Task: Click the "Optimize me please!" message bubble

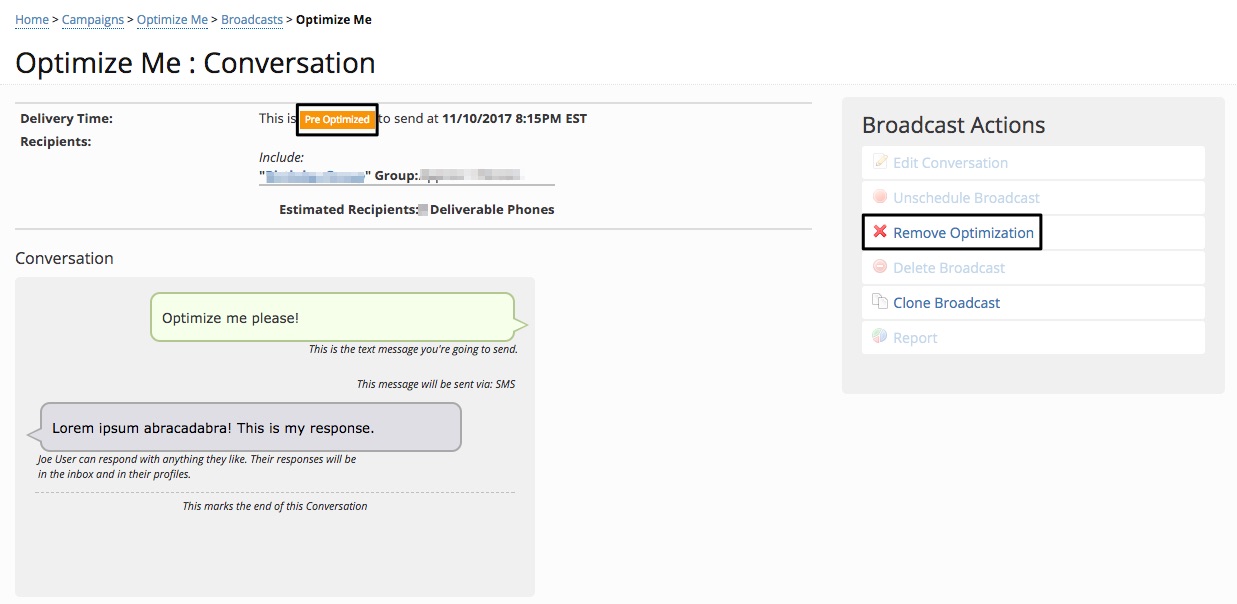Action: [x=337, y=317]
